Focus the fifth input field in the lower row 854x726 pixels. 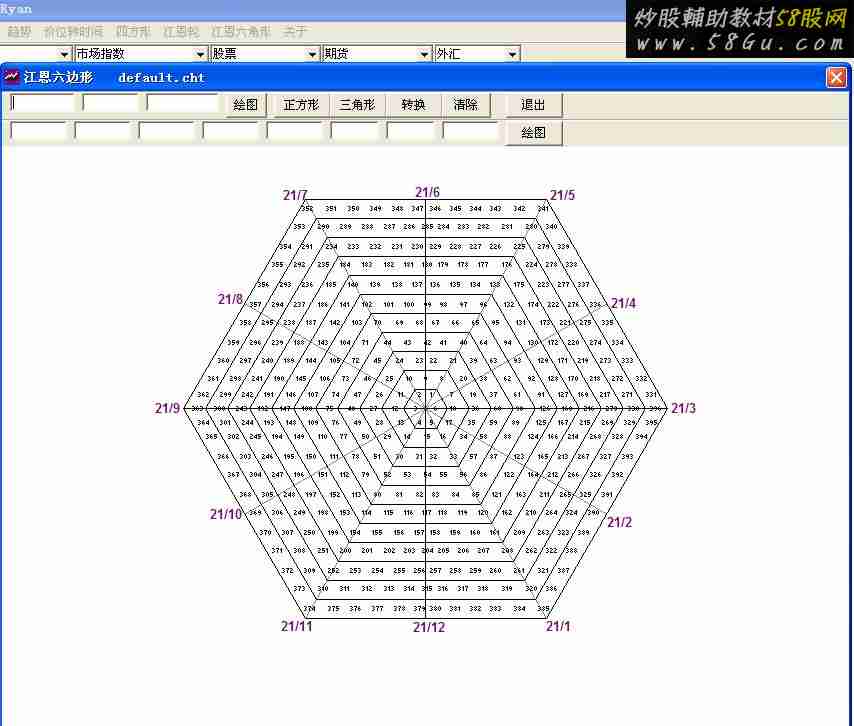[x=295, y=132]
